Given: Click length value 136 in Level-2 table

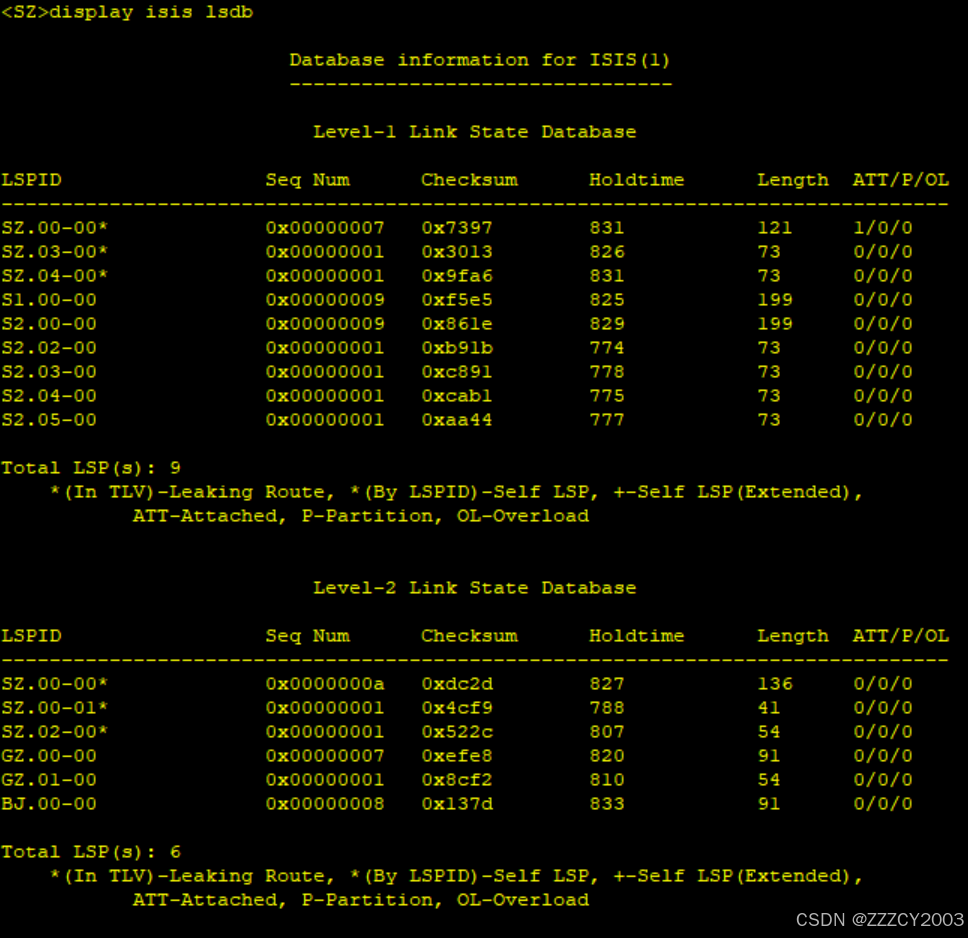Looking at the screenshot, I should coord(774,684).
